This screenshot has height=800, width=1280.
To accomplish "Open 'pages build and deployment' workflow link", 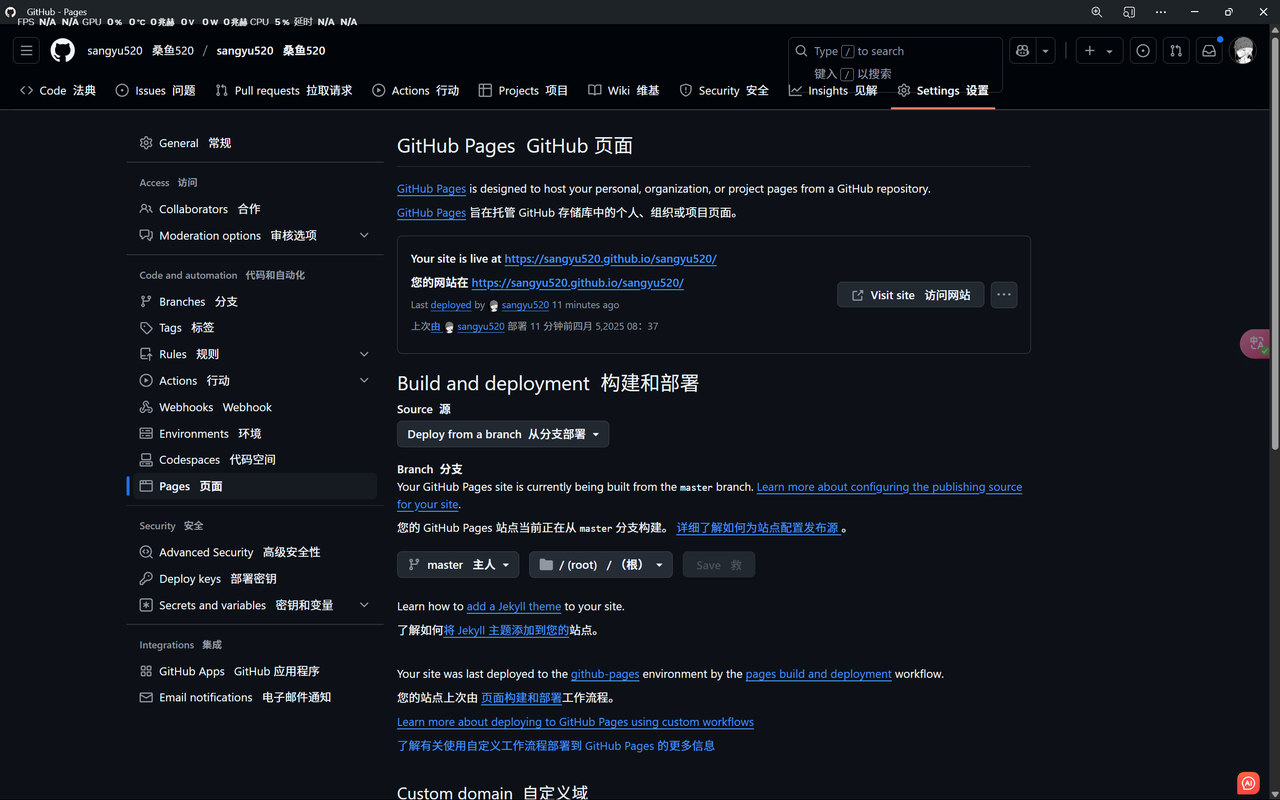I will pos(819,674).
